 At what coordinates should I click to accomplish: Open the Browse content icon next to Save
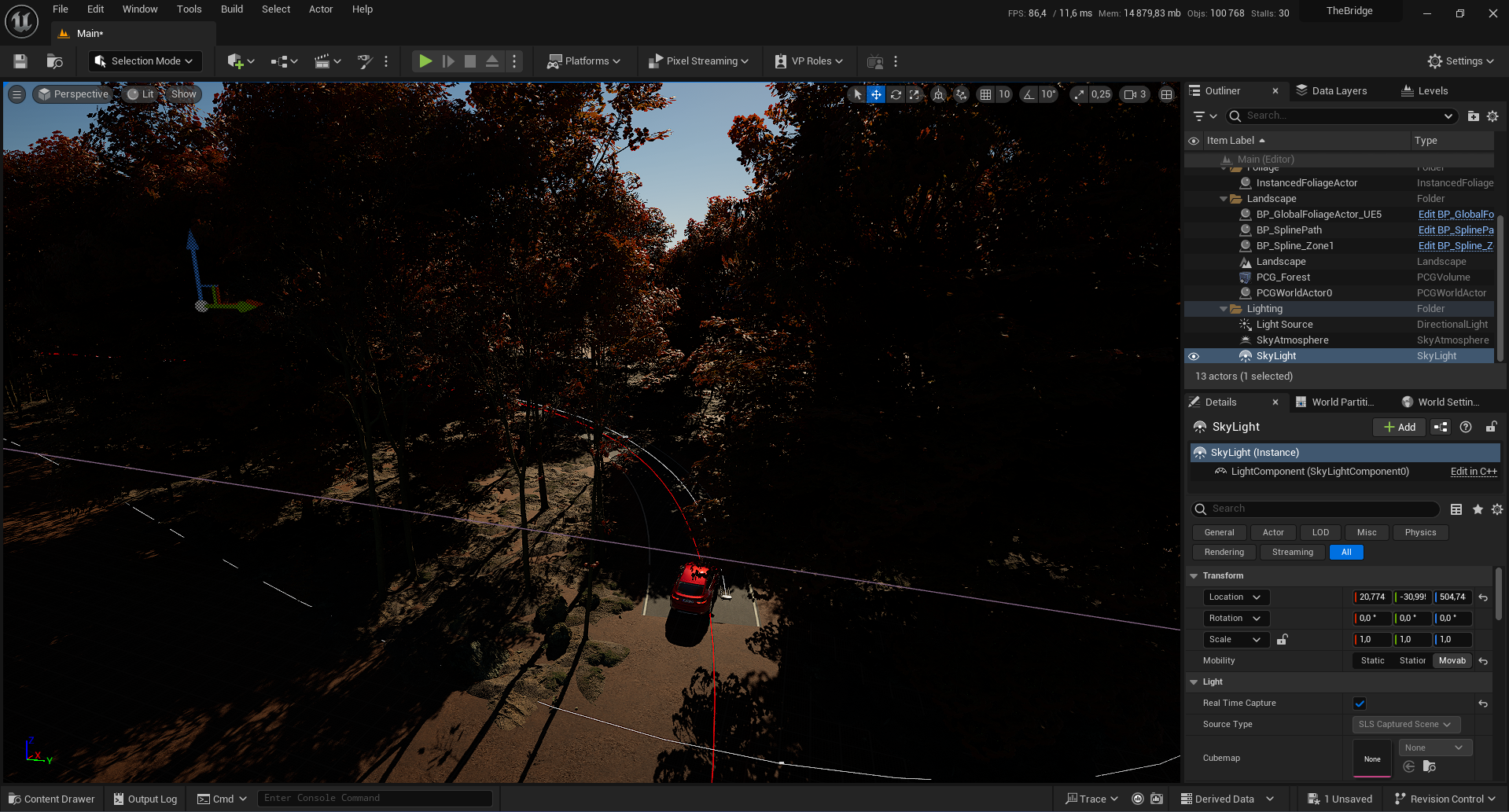point(54,61)
